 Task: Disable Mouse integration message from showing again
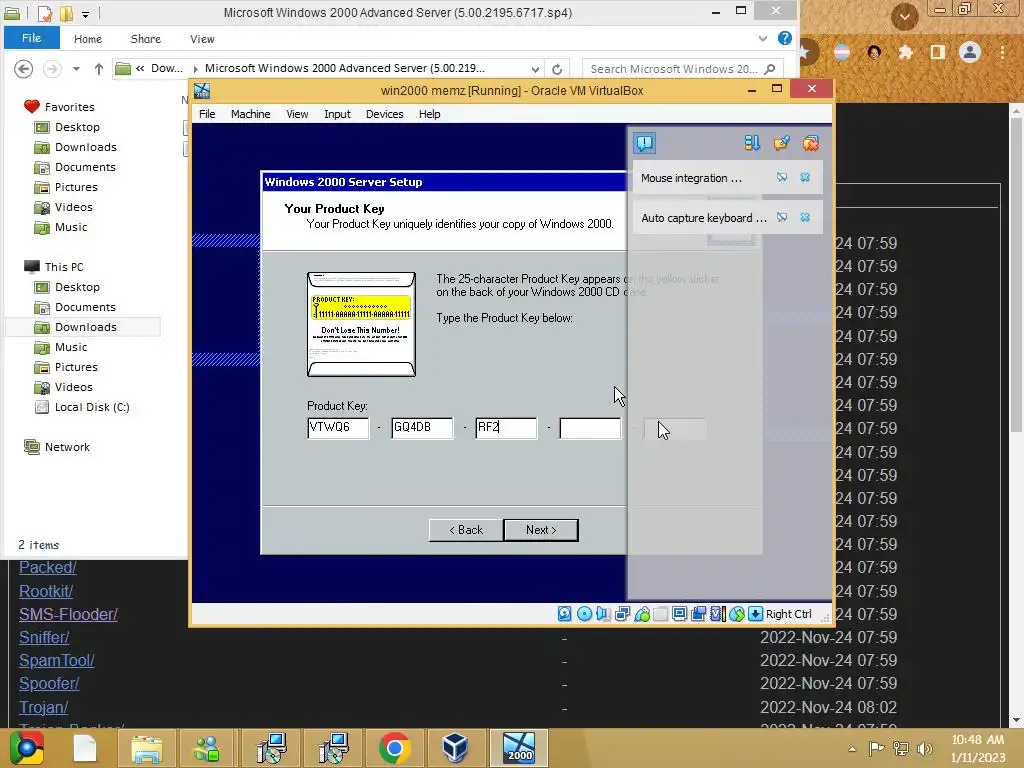pyautogui.click(x=782, y=178)
